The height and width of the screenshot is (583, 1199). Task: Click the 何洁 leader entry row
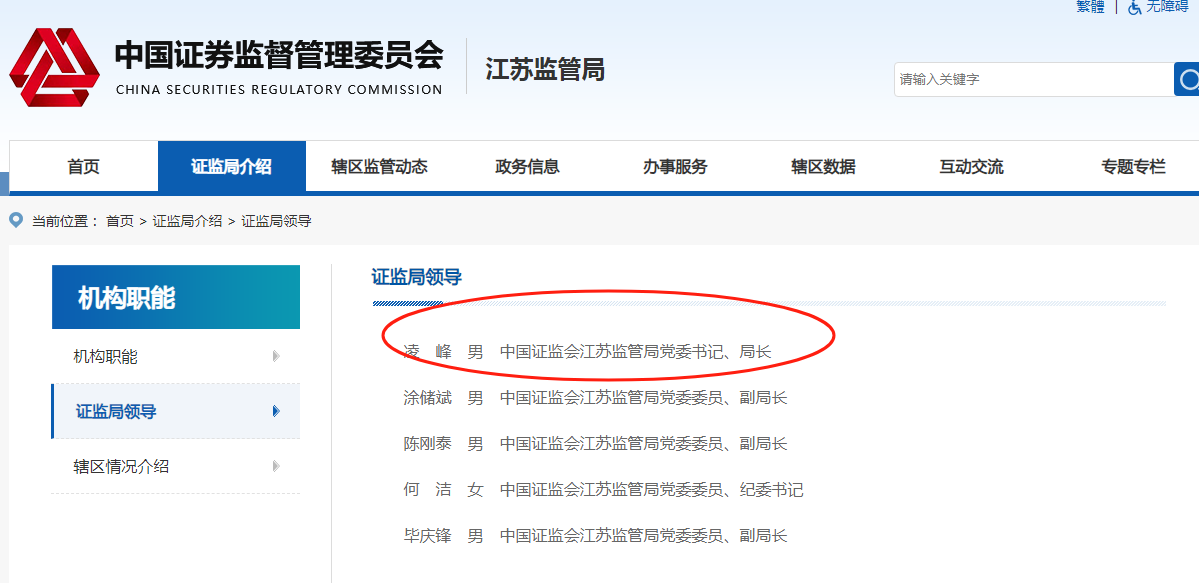[x=603, y=490]
